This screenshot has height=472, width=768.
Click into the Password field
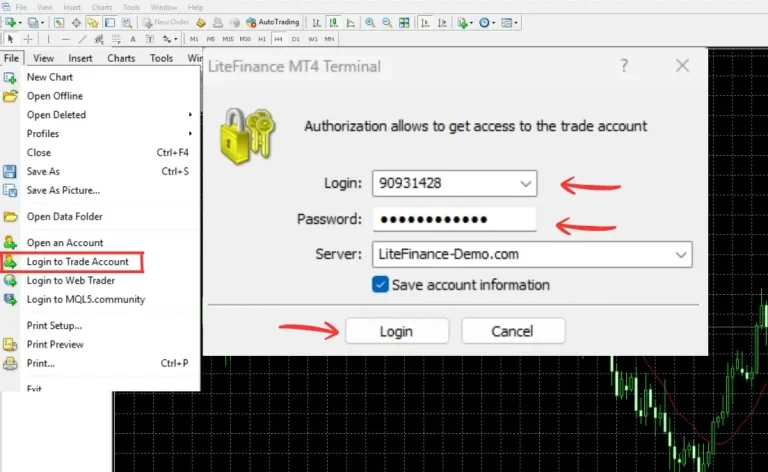pyautogui.click(x=454, y=219)
